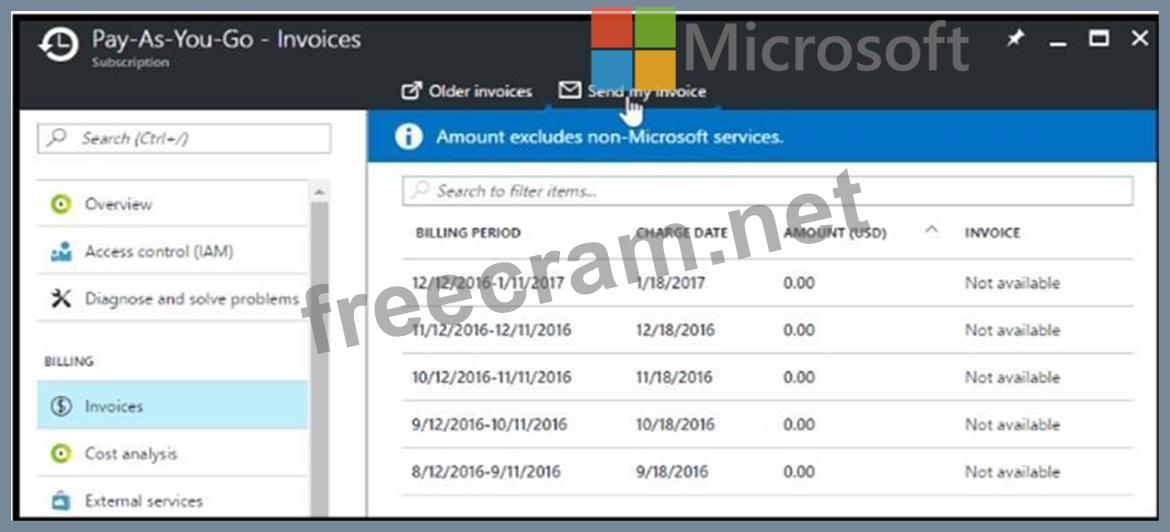Select billing period 10/12/2016-11/11/2016
Image resolution: width=1170 pixels, height=532 pixels.
[x=492, y=377]
